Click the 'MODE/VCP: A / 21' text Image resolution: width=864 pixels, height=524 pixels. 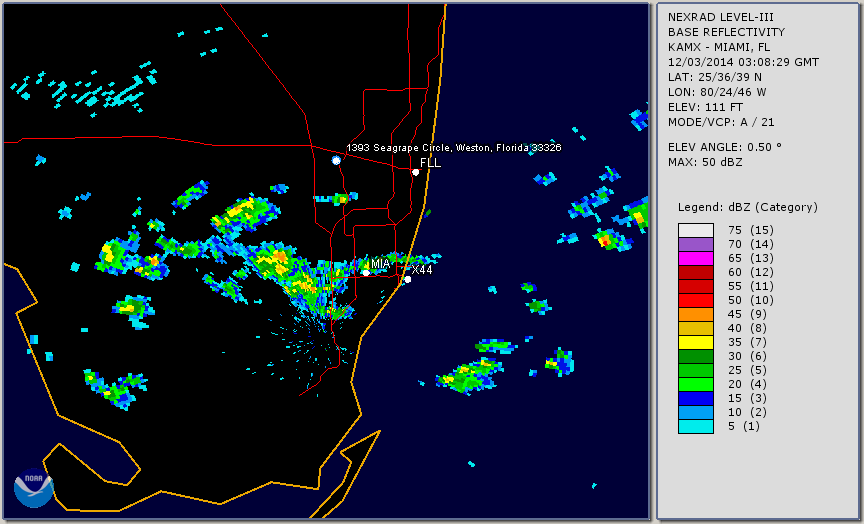721,122
